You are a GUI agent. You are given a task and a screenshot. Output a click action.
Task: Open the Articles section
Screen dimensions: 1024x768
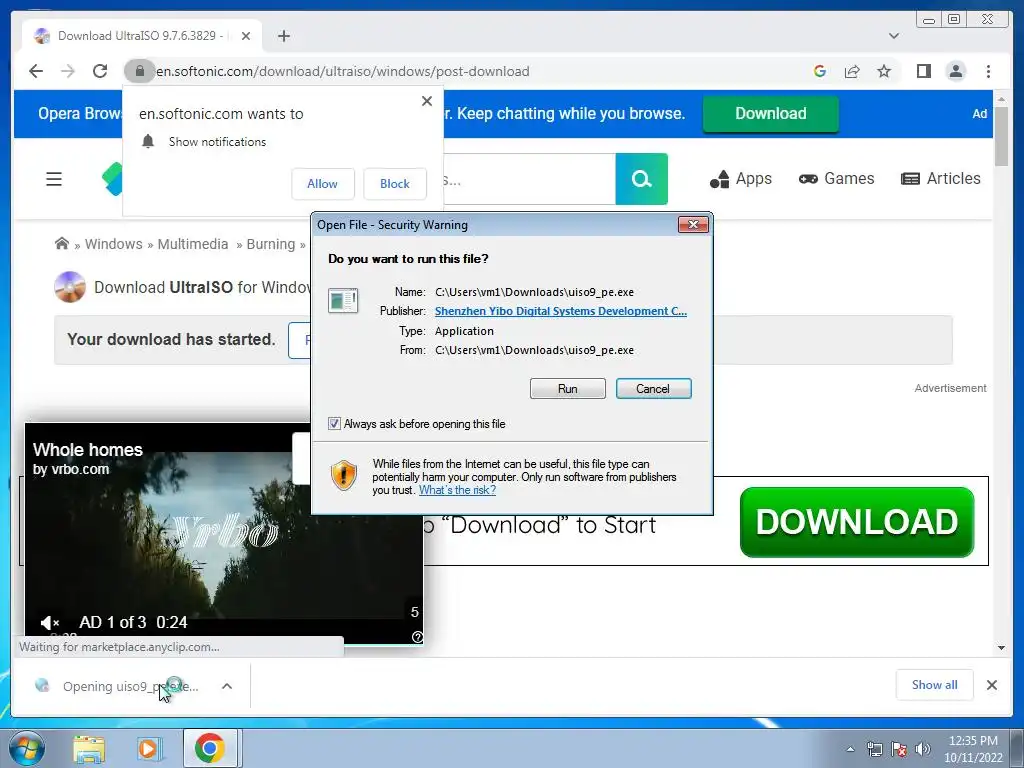(940, 178)
